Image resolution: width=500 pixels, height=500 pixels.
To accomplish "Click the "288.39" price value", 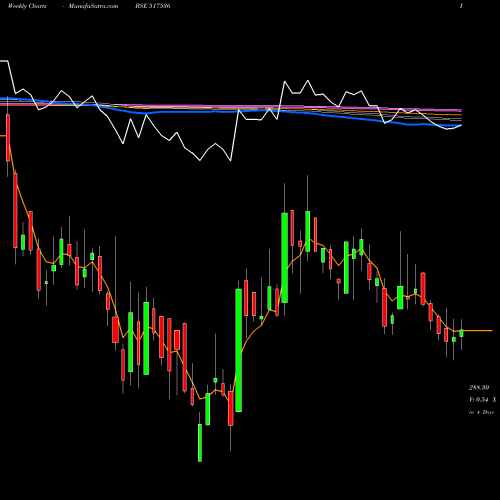I will [x=479, y=388].
